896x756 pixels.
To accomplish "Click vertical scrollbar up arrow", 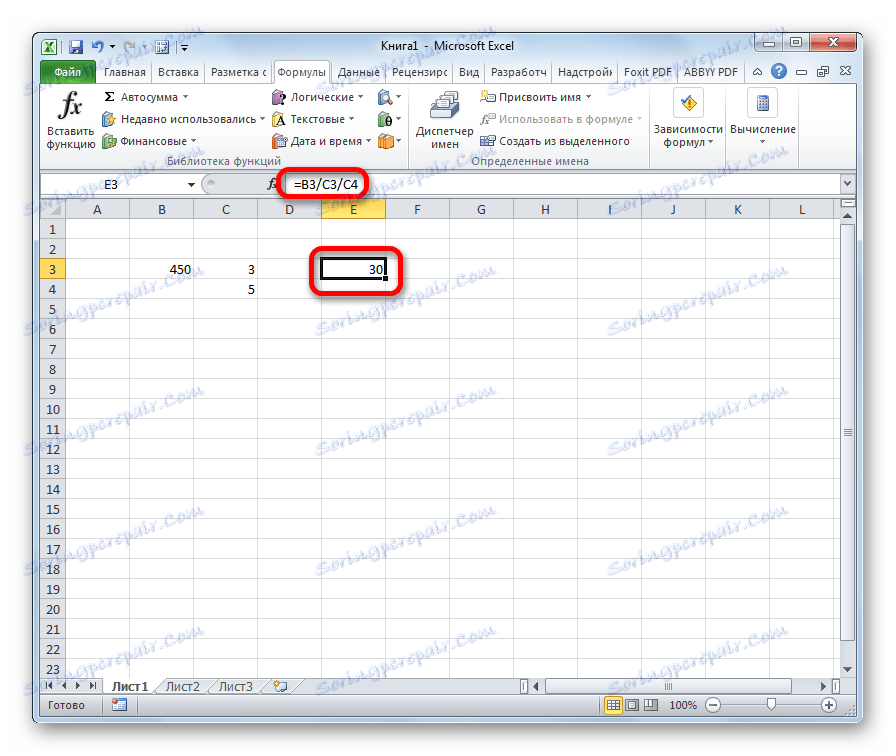I will click(x=847, y=216).
